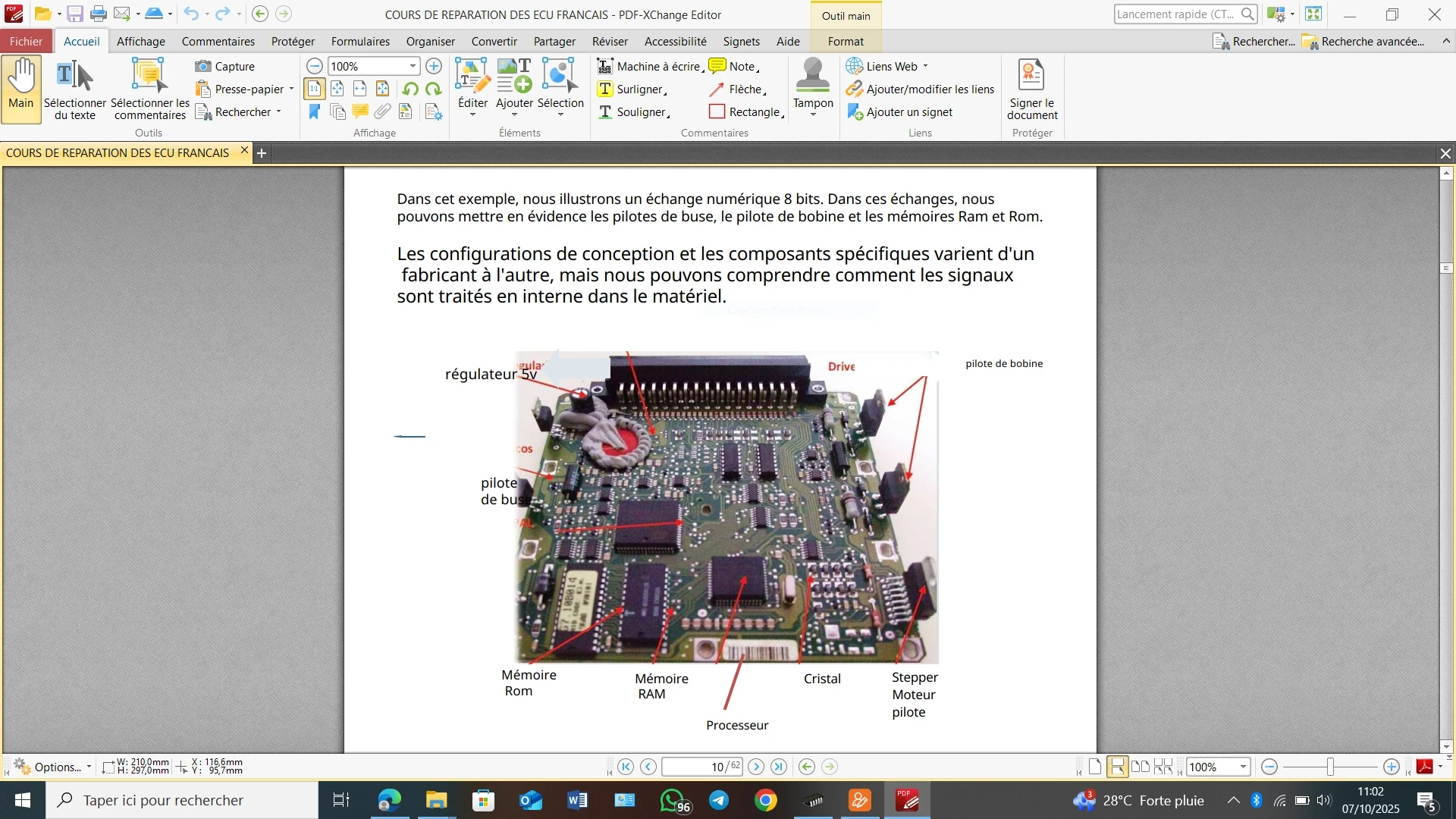Switch to single page layout
This screenshot has width=1456, height=819.
coord(1095,767)
